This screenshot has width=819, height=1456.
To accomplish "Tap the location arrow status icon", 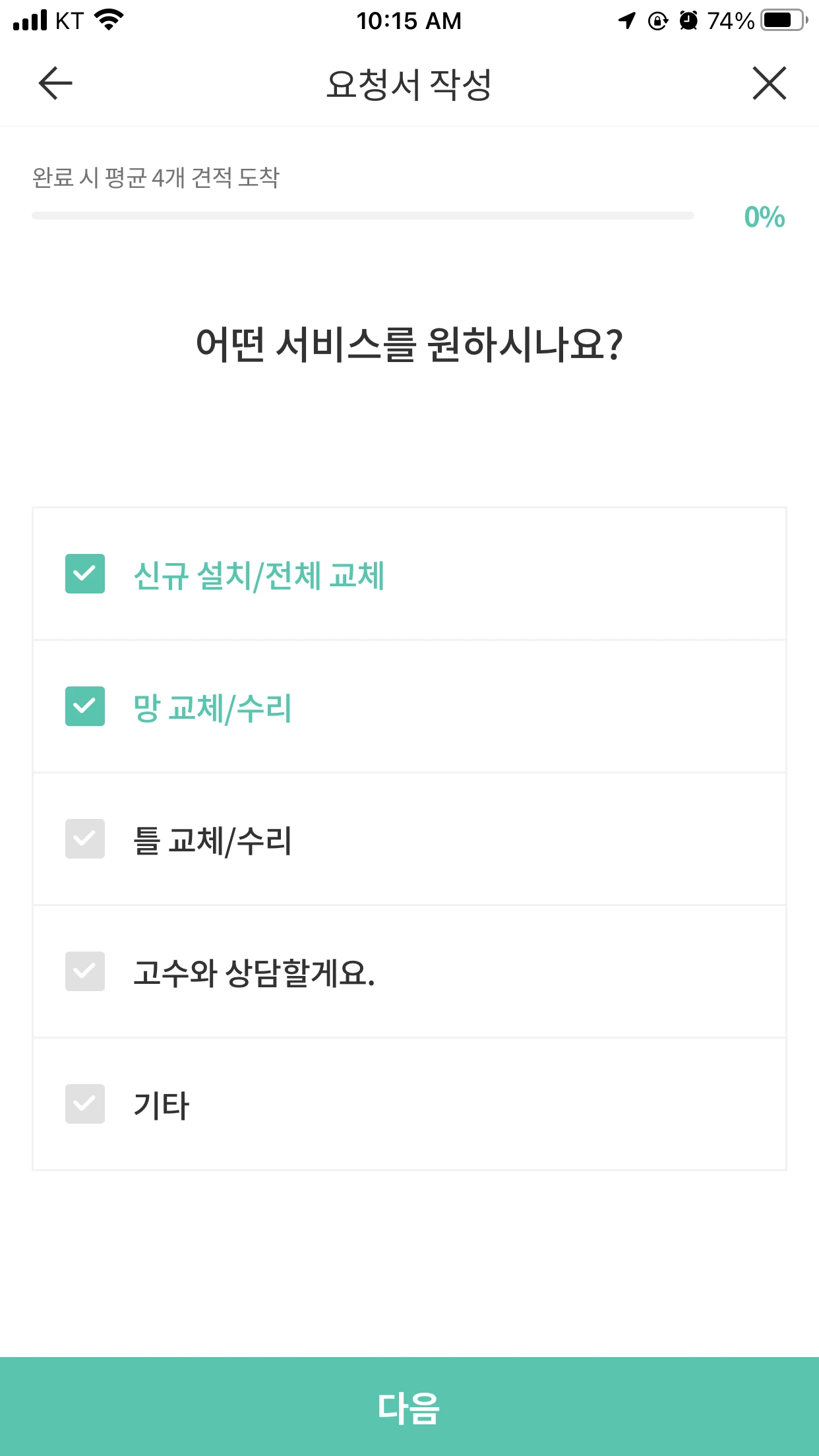I will click(627, 20).
